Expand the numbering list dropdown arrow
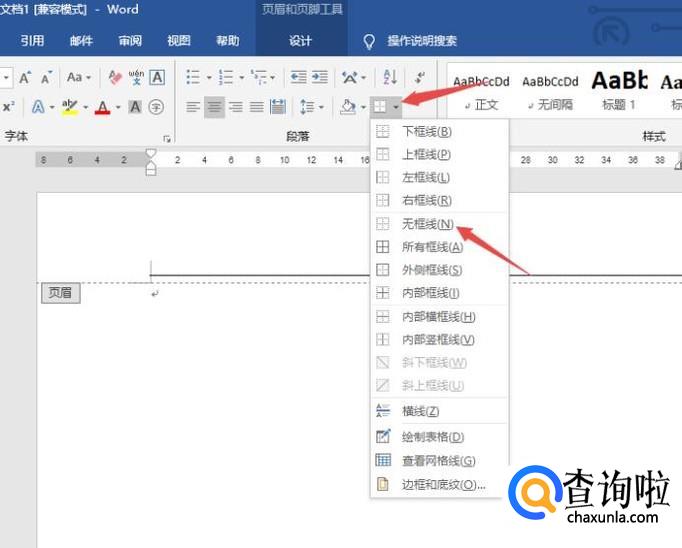Viewport: 682px width, 548px height. coord(241,78)
